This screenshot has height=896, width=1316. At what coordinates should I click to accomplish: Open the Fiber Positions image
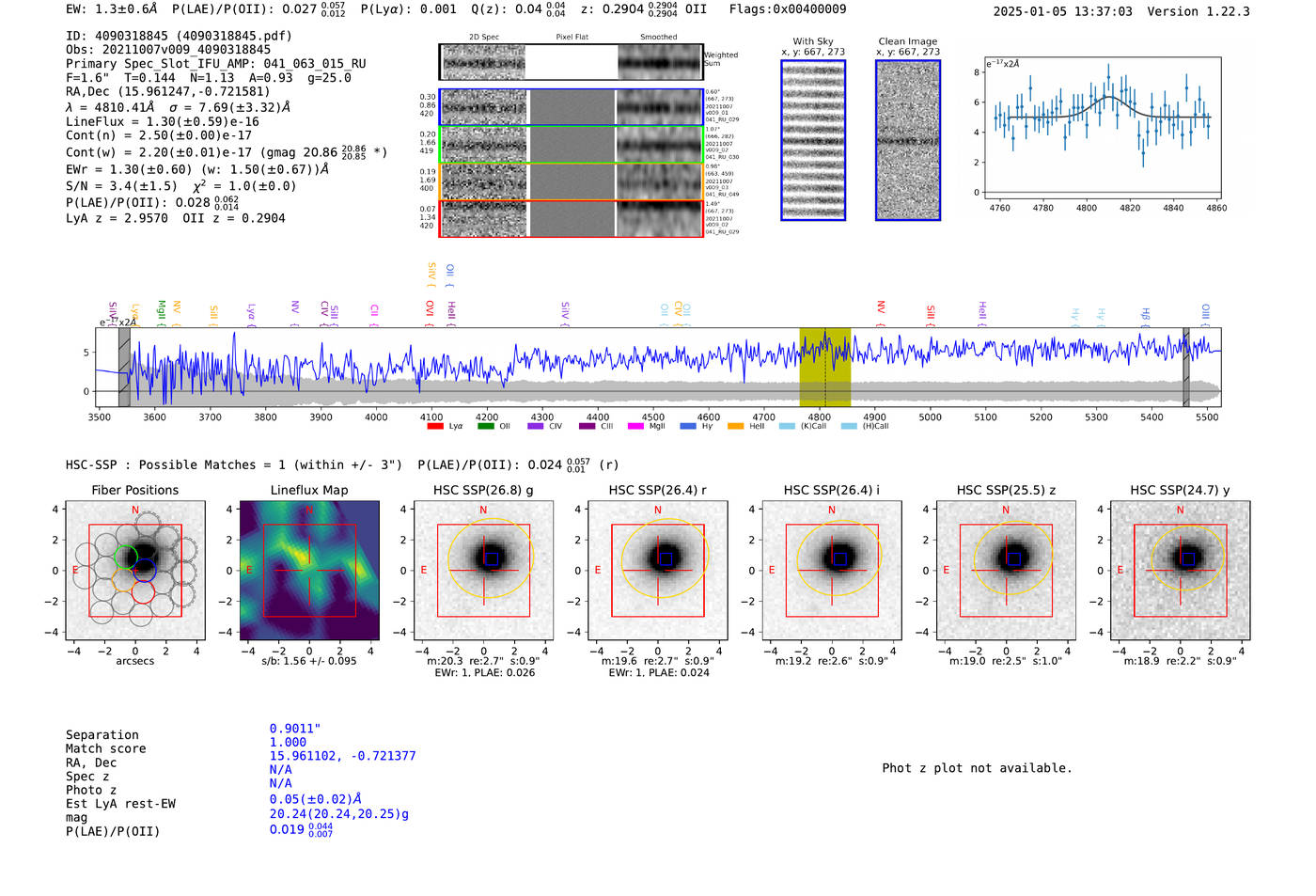pos(135,571)
